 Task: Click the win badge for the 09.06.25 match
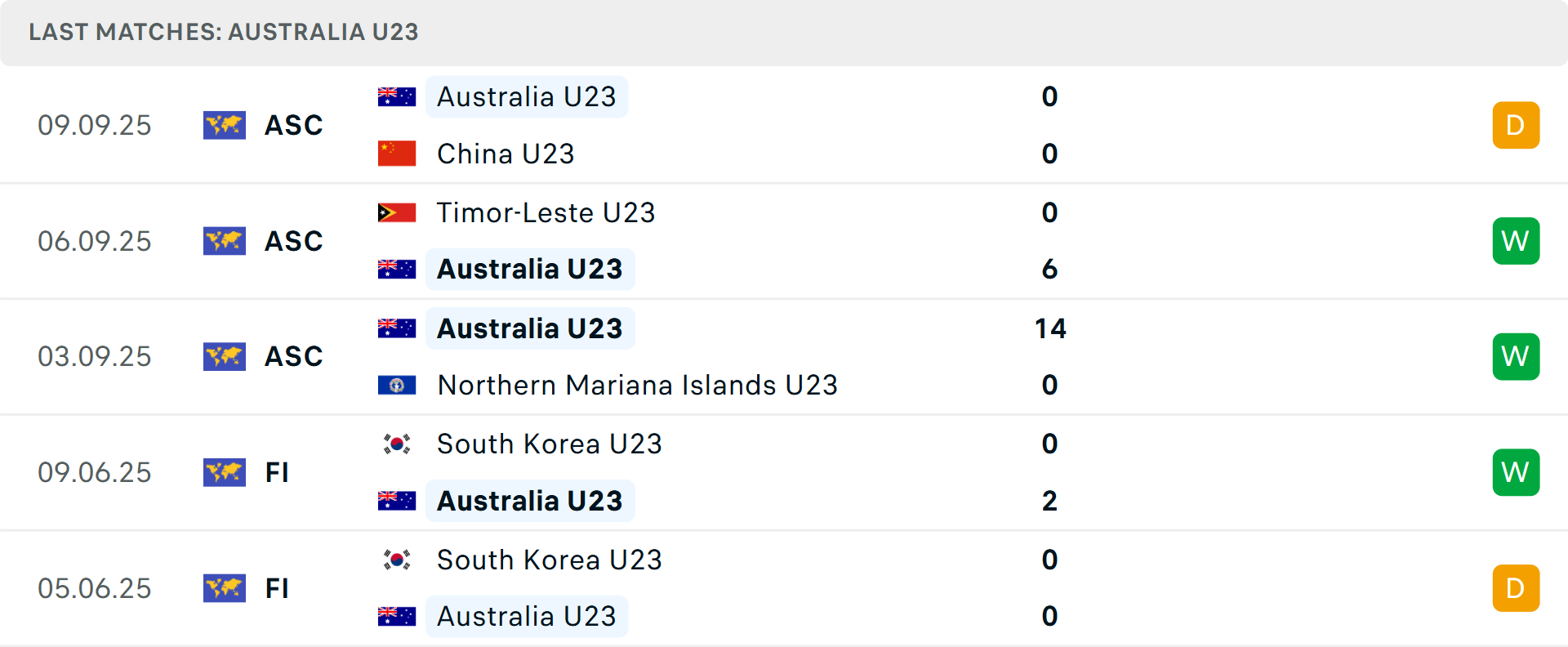click(1516, 472)
